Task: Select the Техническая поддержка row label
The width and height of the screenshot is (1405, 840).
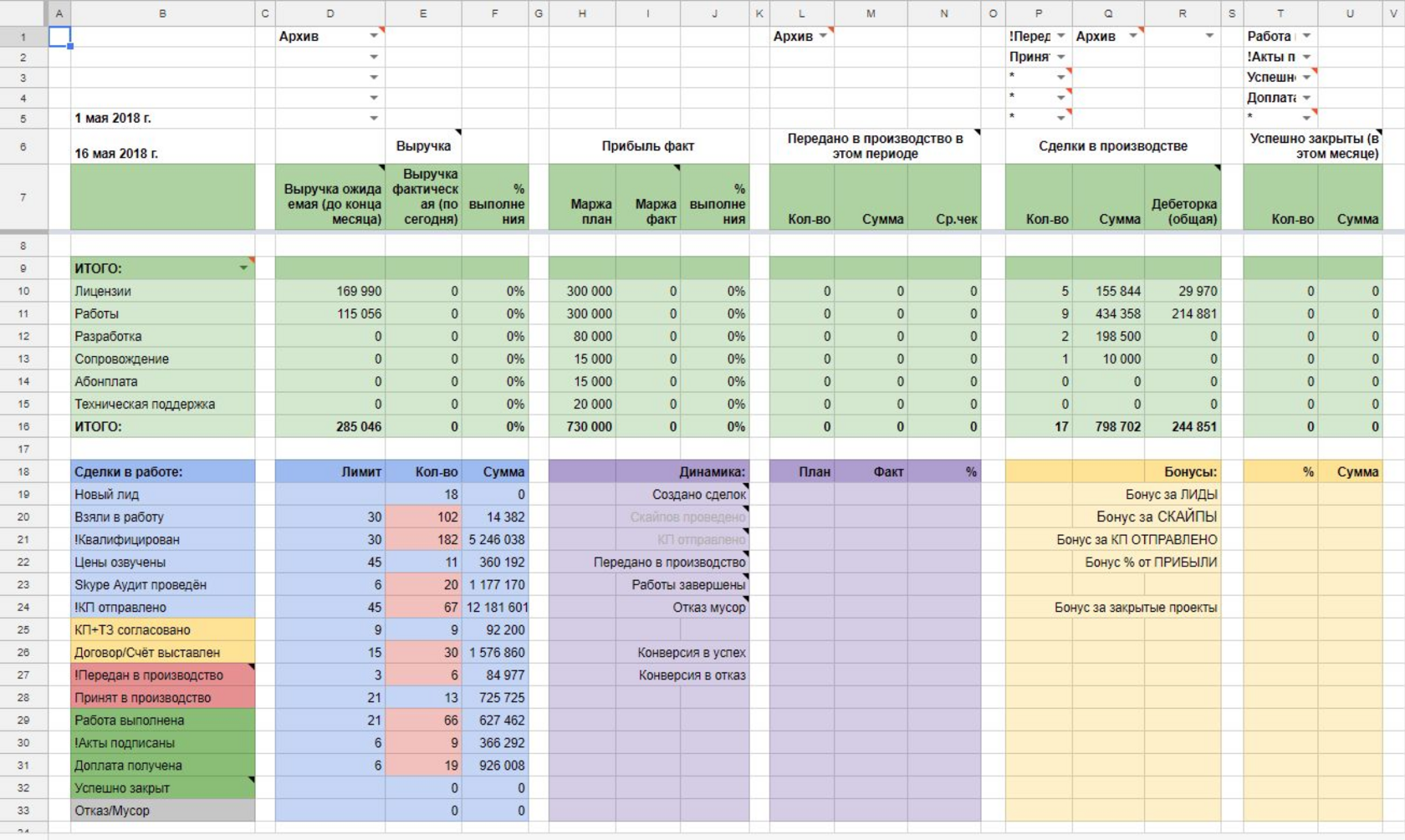Action: point(162,404)
